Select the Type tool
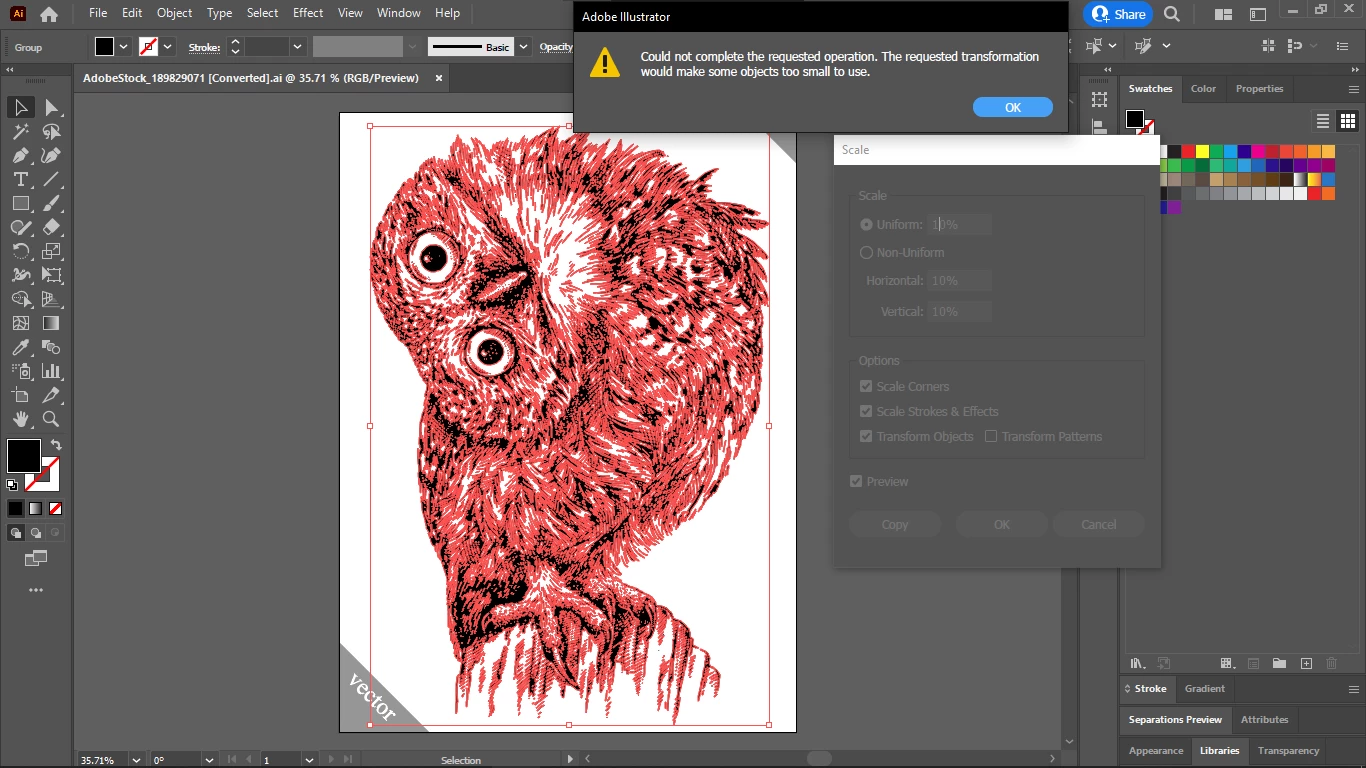 21,179
